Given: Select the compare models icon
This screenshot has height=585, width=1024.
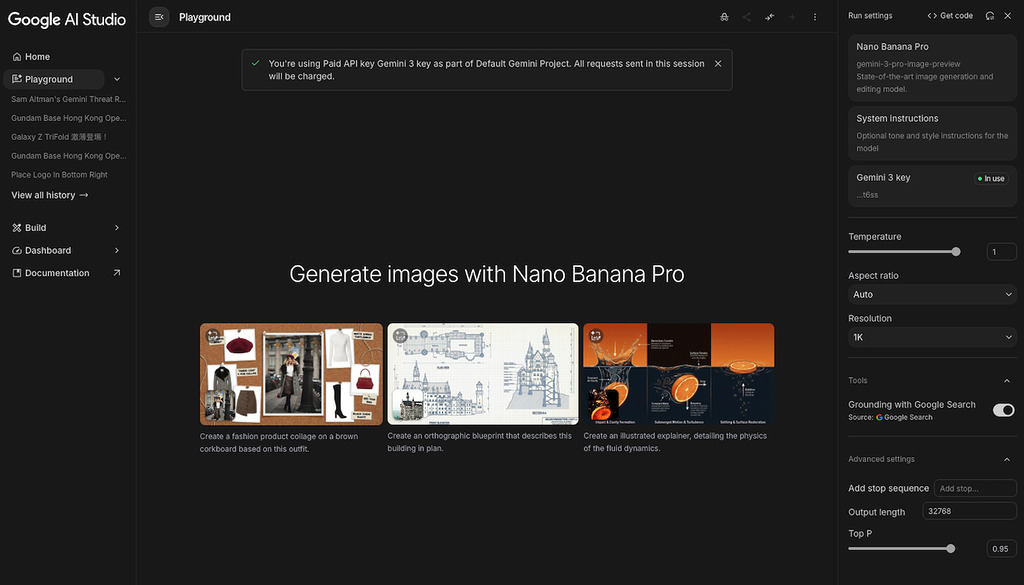Looking at the screenshot, I should pos(768,16).
